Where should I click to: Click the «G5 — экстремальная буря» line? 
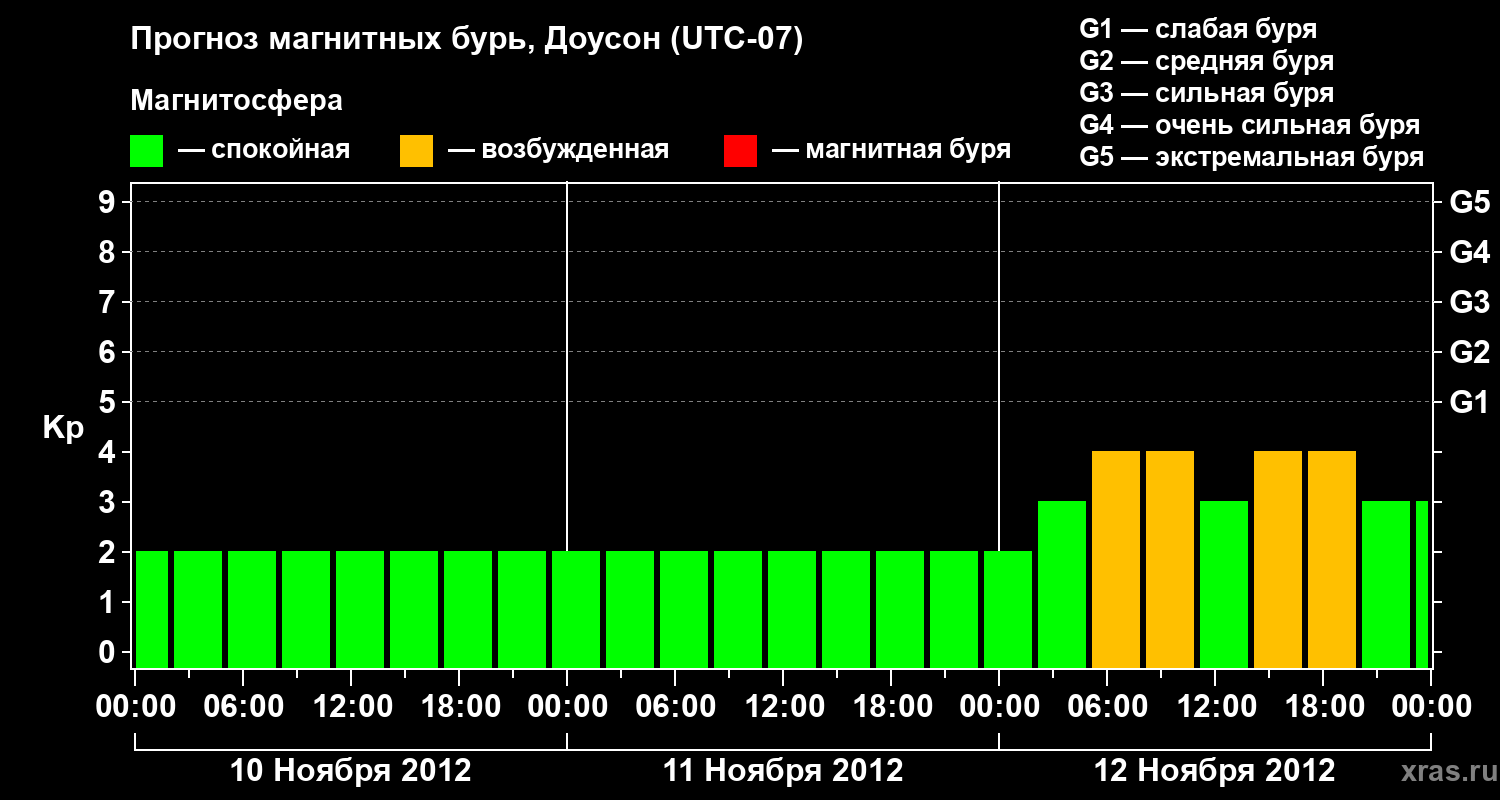[x=1252, y=157]
